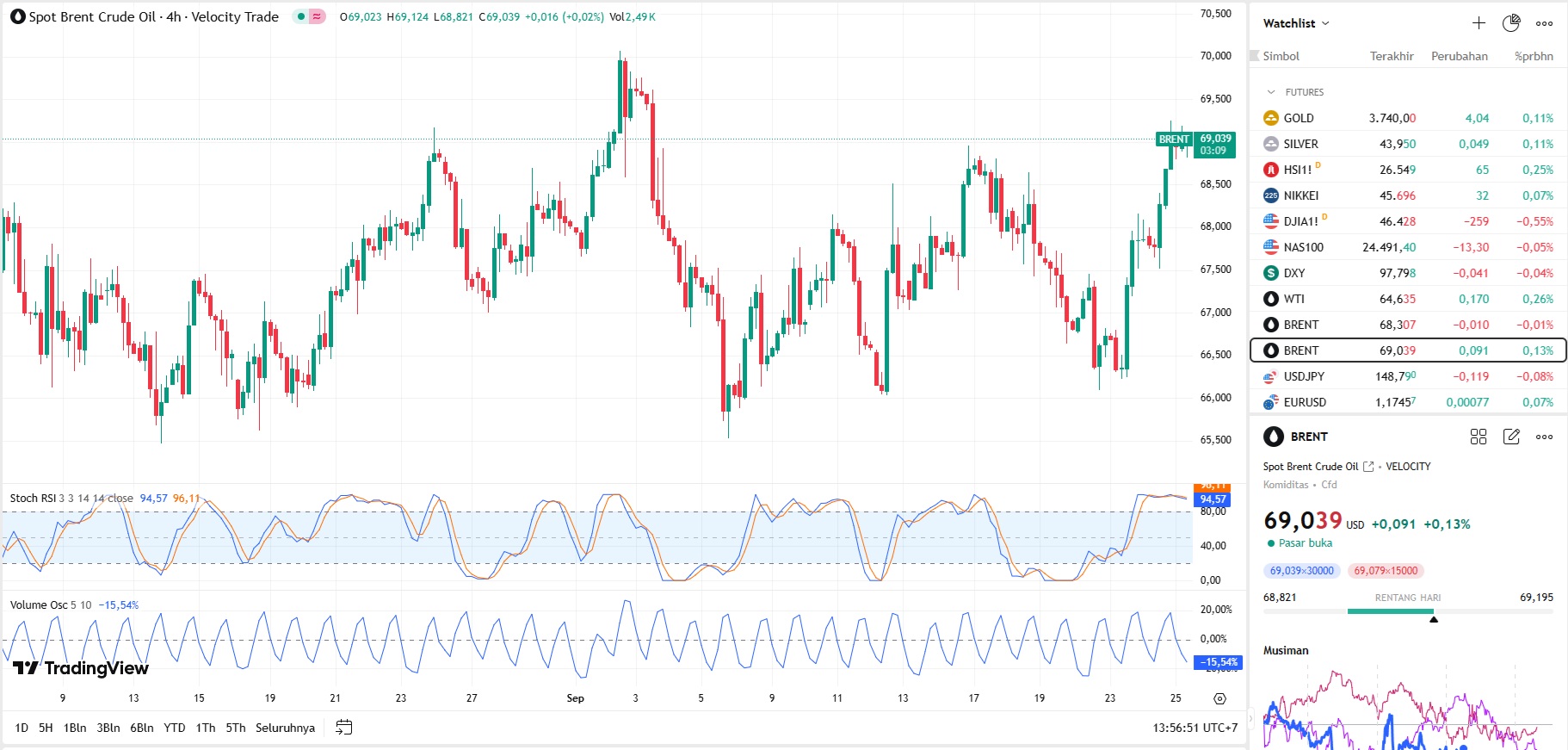Viewport: 1568px width, 750px height.
Task: Click the edit note icon beside BRENT
Action: click(x=1511, y=437)
